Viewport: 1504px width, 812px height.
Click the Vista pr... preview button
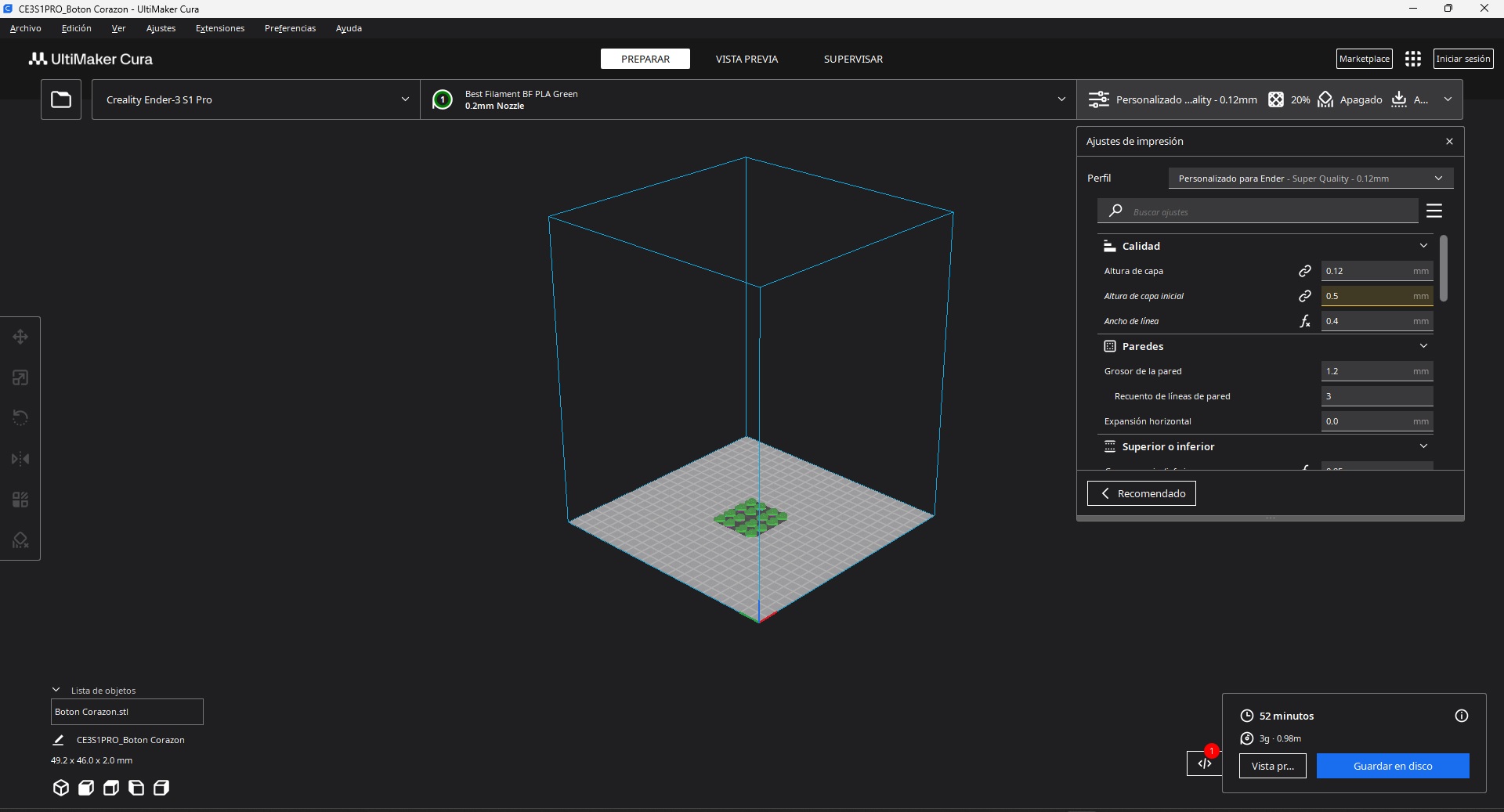1273,766
